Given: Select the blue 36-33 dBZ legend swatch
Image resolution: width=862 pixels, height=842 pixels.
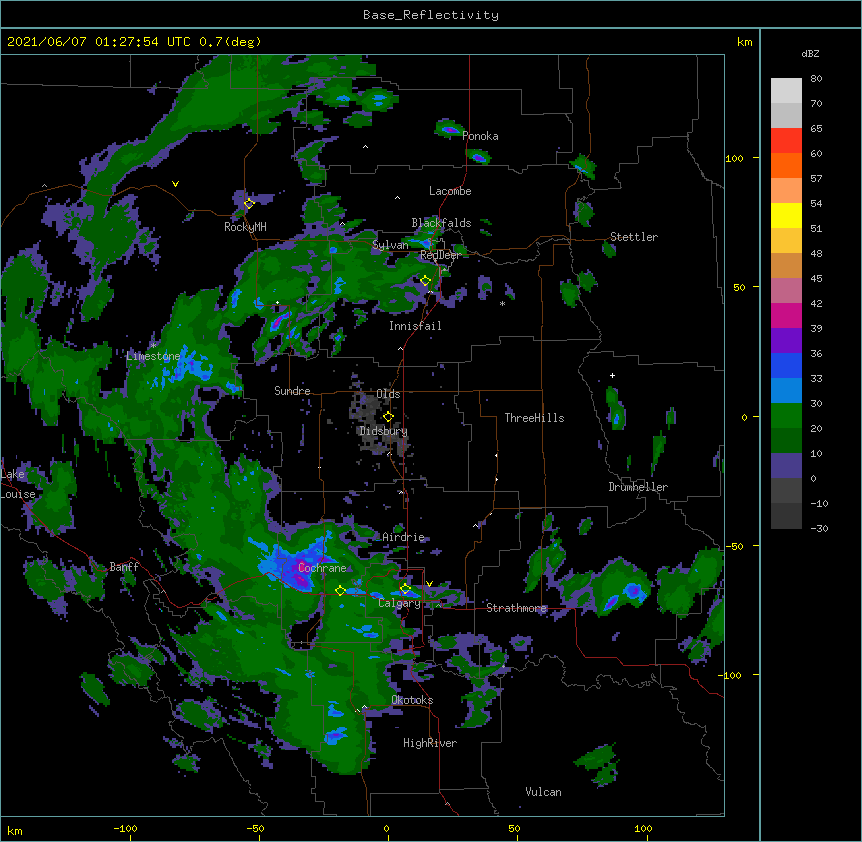Looking at the screenshot, I should [x=786, y=366].
